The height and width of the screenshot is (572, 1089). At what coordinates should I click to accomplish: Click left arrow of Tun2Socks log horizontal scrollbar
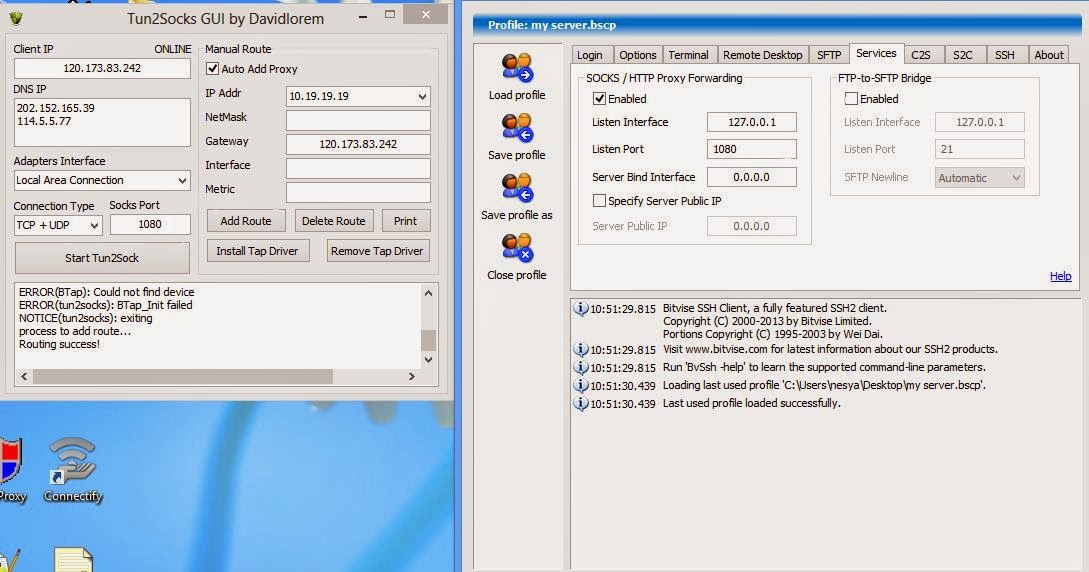pos(24,376)
